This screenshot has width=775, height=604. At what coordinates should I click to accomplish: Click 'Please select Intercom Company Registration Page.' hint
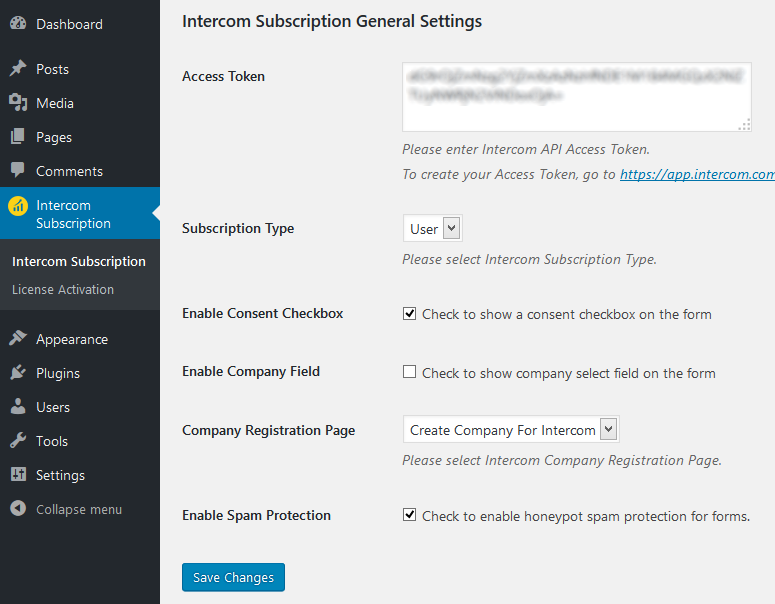click(562, 461)
